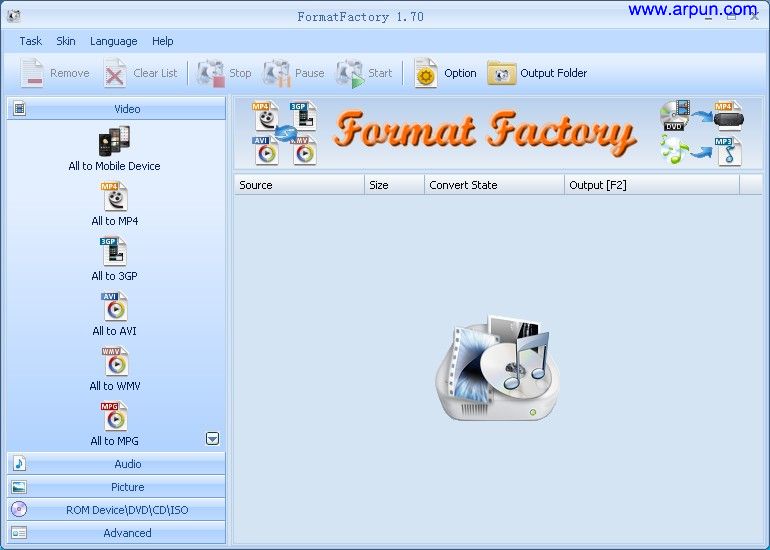Sort by the Source column header
Screen dimensions: 770x550
click(299, 185)
